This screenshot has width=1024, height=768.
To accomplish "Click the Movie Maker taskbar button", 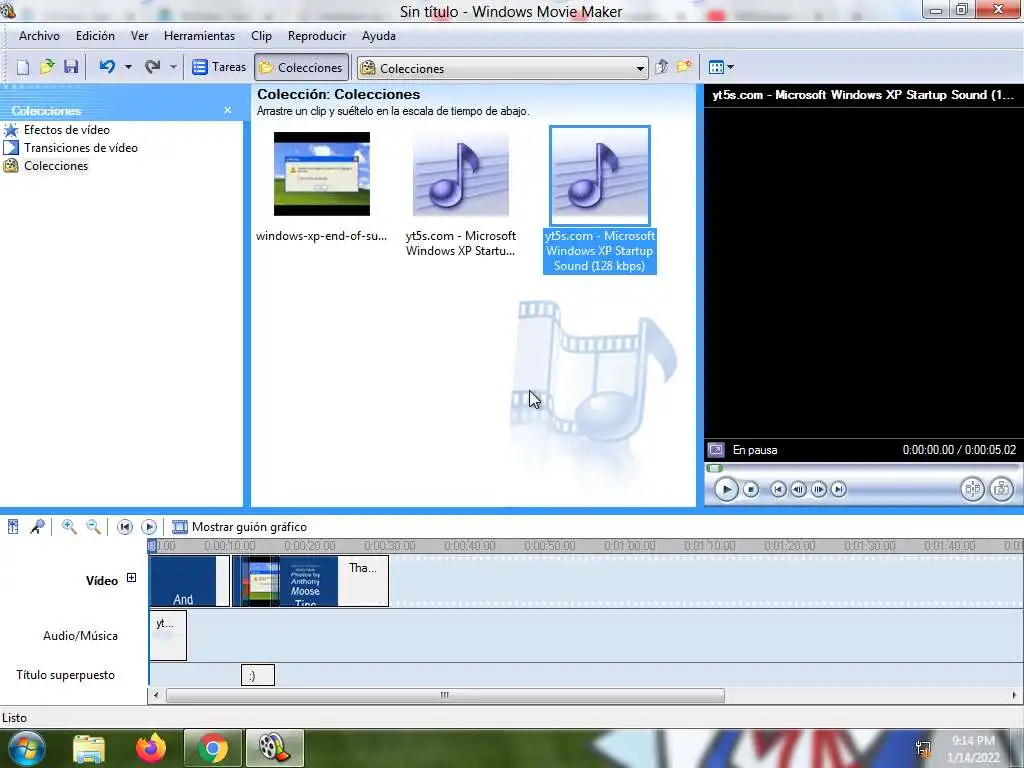I will (x=274, y=748).
